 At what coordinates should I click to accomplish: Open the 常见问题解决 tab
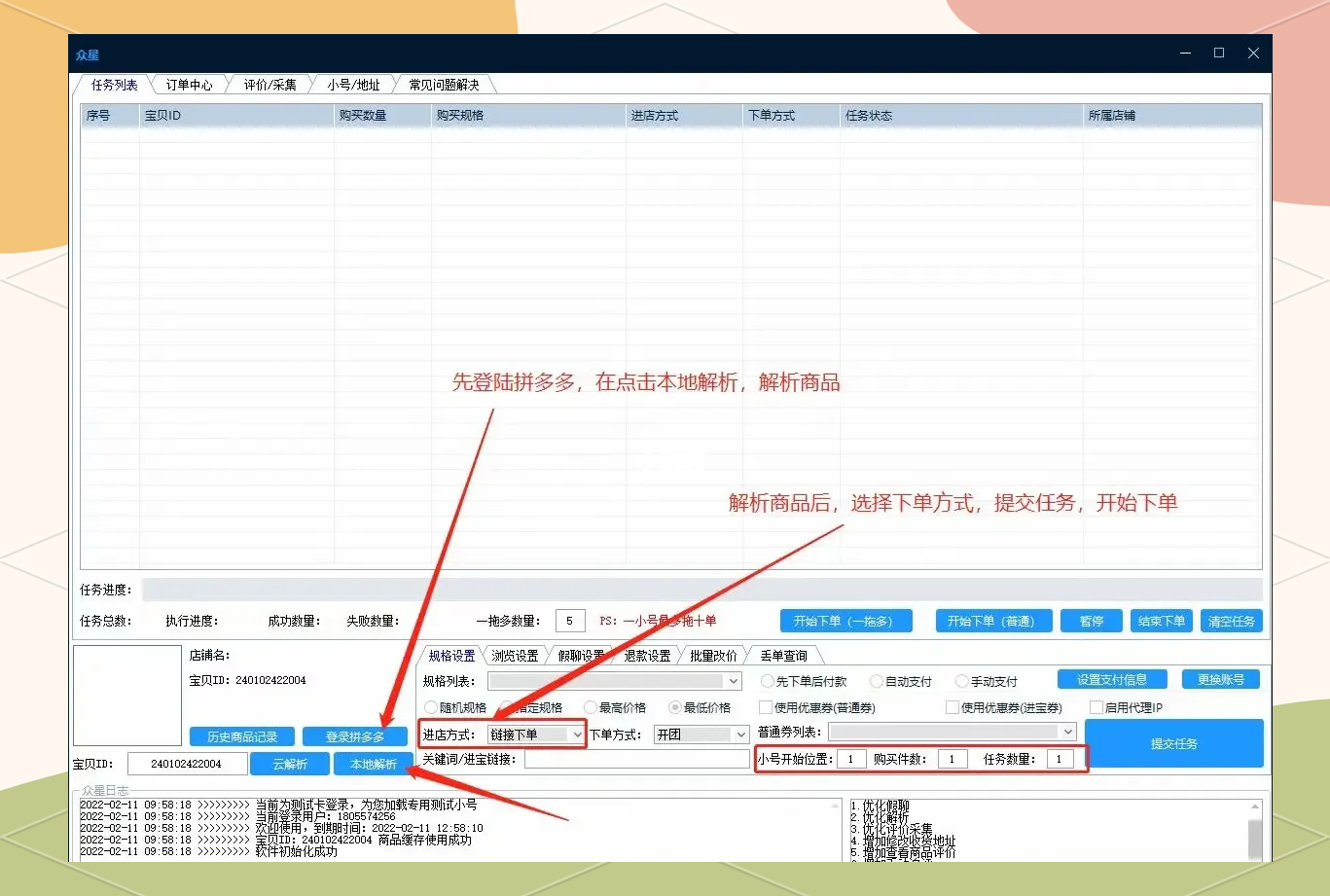click(x=444, y=85)
